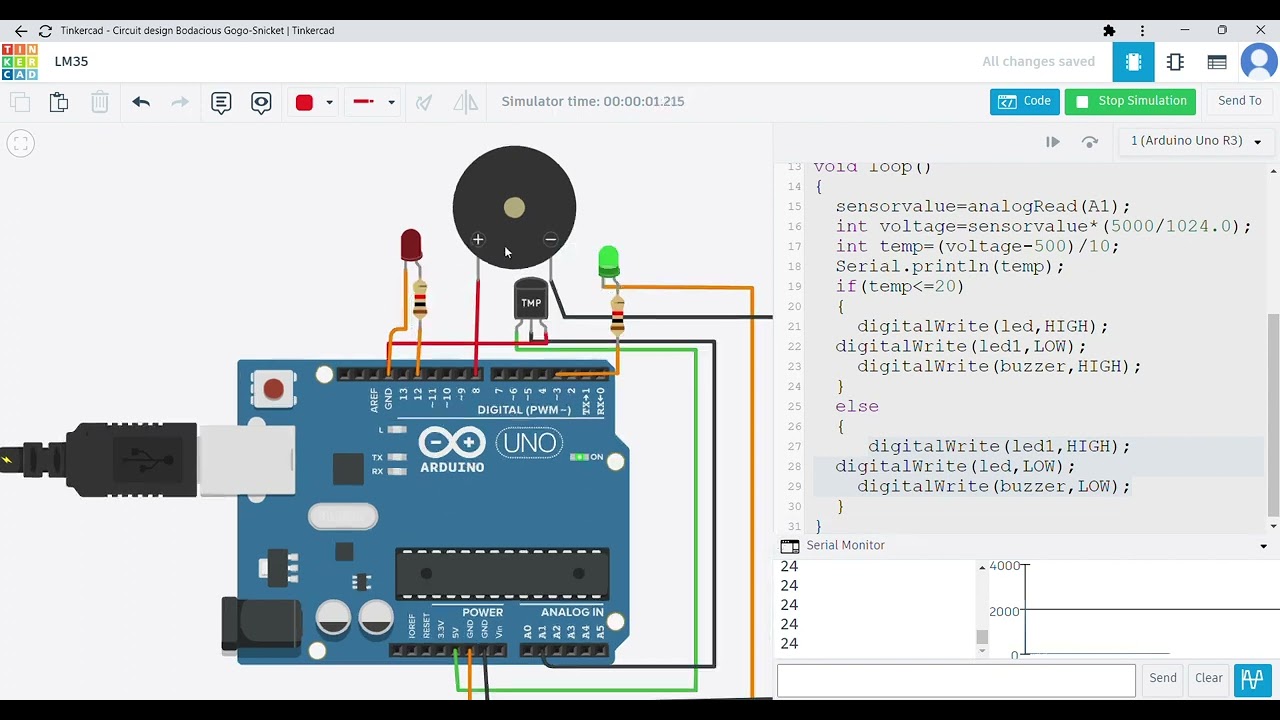Click Stop Simulation button
1280x720 pixels.
coord(1132,101)
